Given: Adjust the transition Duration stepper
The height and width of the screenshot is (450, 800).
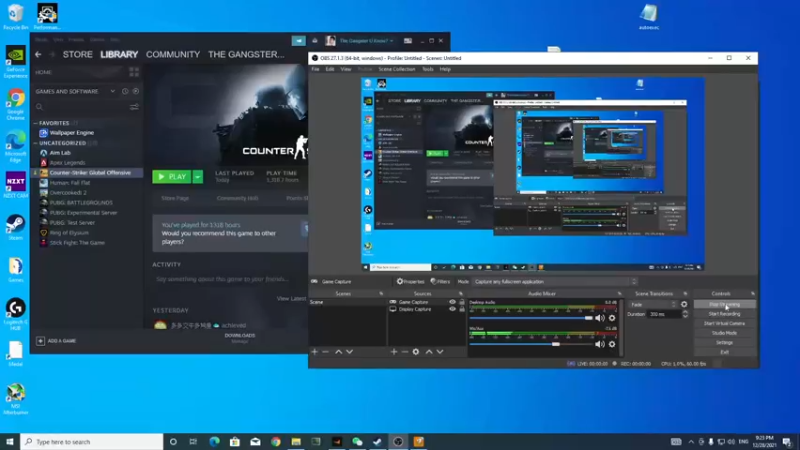Looking at the screenshot, I should tap(685, 314).
